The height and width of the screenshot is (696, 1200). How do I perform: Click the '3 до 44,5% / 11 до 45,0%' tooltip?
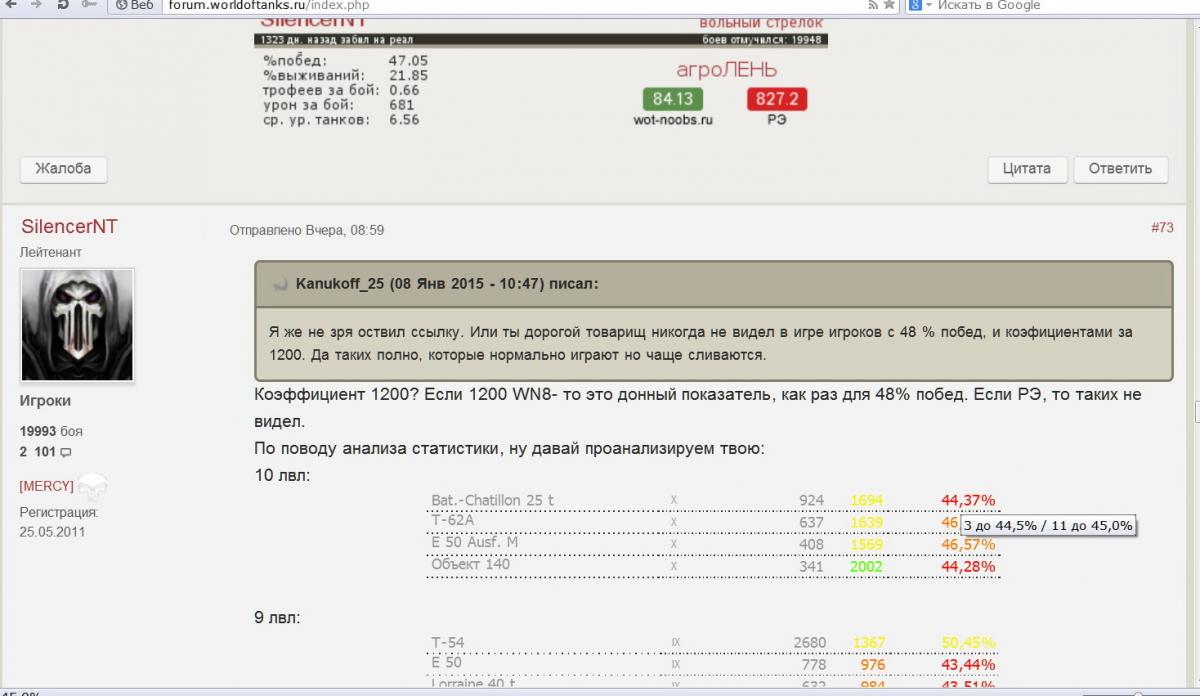[x=1048, y=525]
